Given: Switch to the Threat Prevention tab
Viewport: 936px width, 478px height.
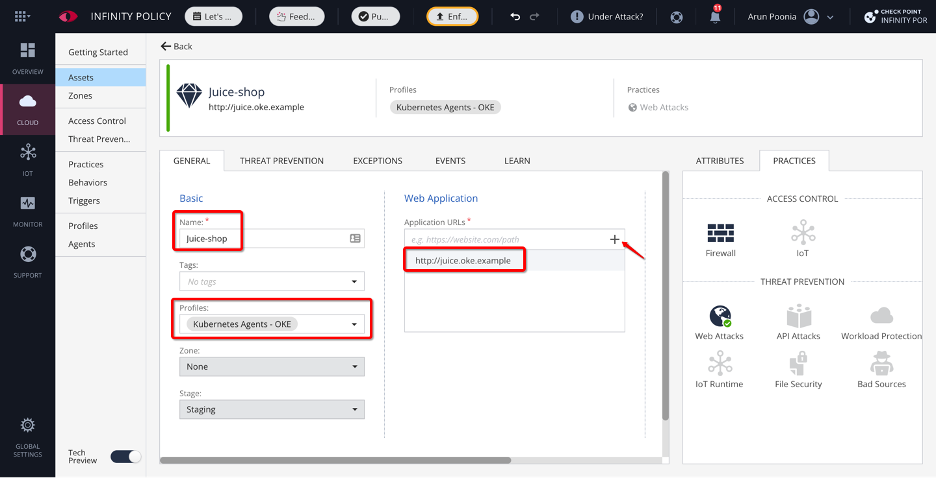Looking at the screenshot, I should click(282, 161).
